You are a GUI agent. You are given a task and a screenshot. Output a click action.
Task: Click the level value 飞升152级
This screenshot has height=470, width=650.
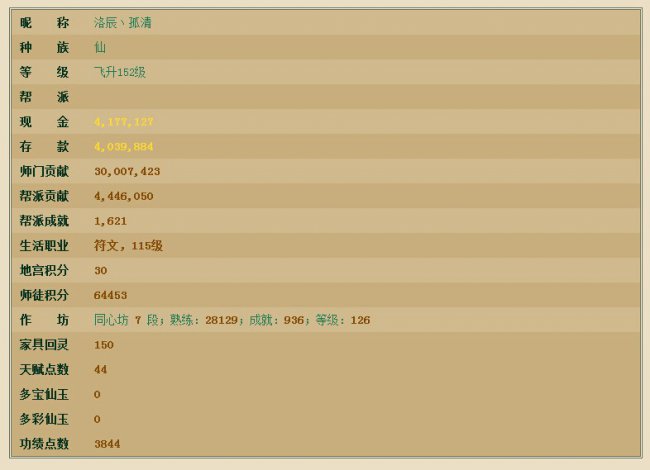(x=120, y=72)
